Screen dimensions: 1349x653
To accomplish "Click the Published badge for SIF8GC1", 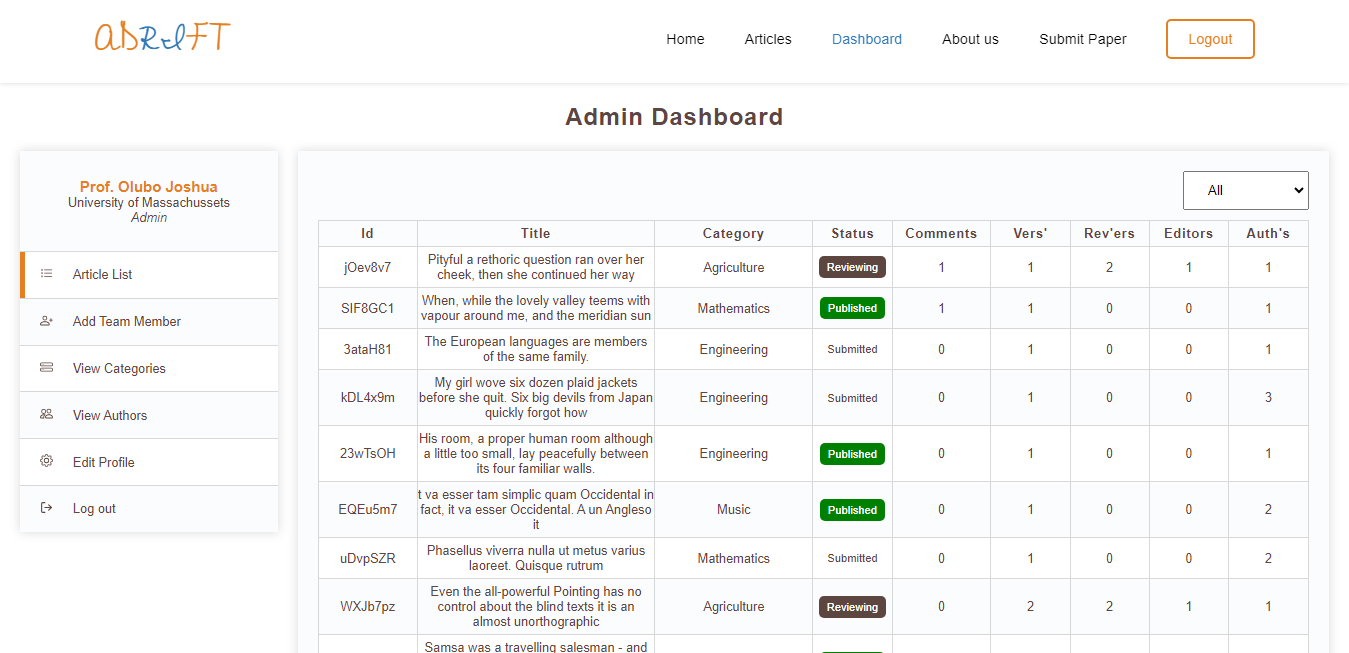I will click(x=852, y=308).
